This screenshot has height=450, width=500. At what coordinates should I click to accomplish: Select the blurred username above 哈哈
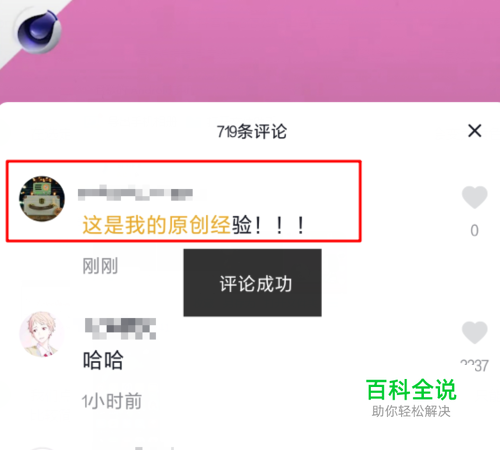(120, 329)
